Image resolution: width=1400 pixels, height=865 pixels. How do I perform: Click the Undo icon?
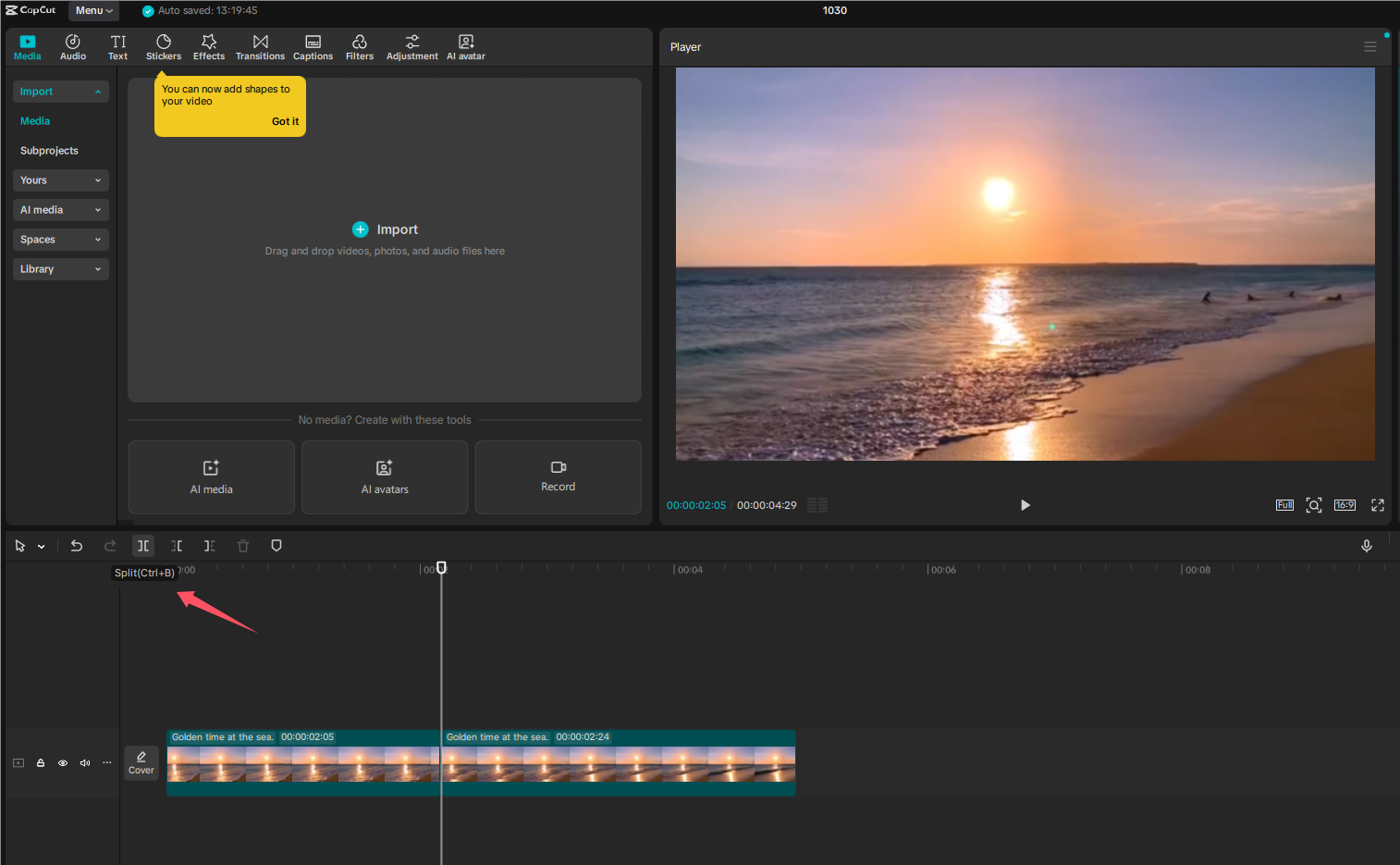(77, 546)
